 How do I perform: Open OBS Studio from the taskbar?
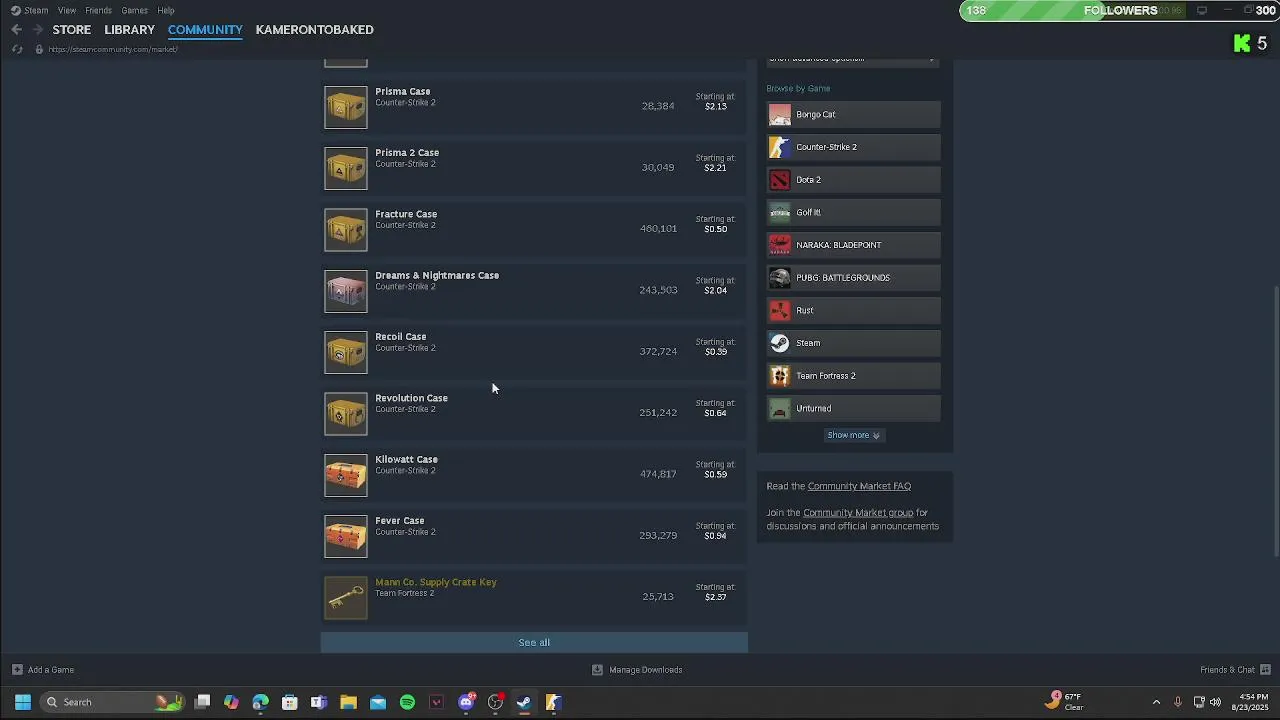click(495, 702)
